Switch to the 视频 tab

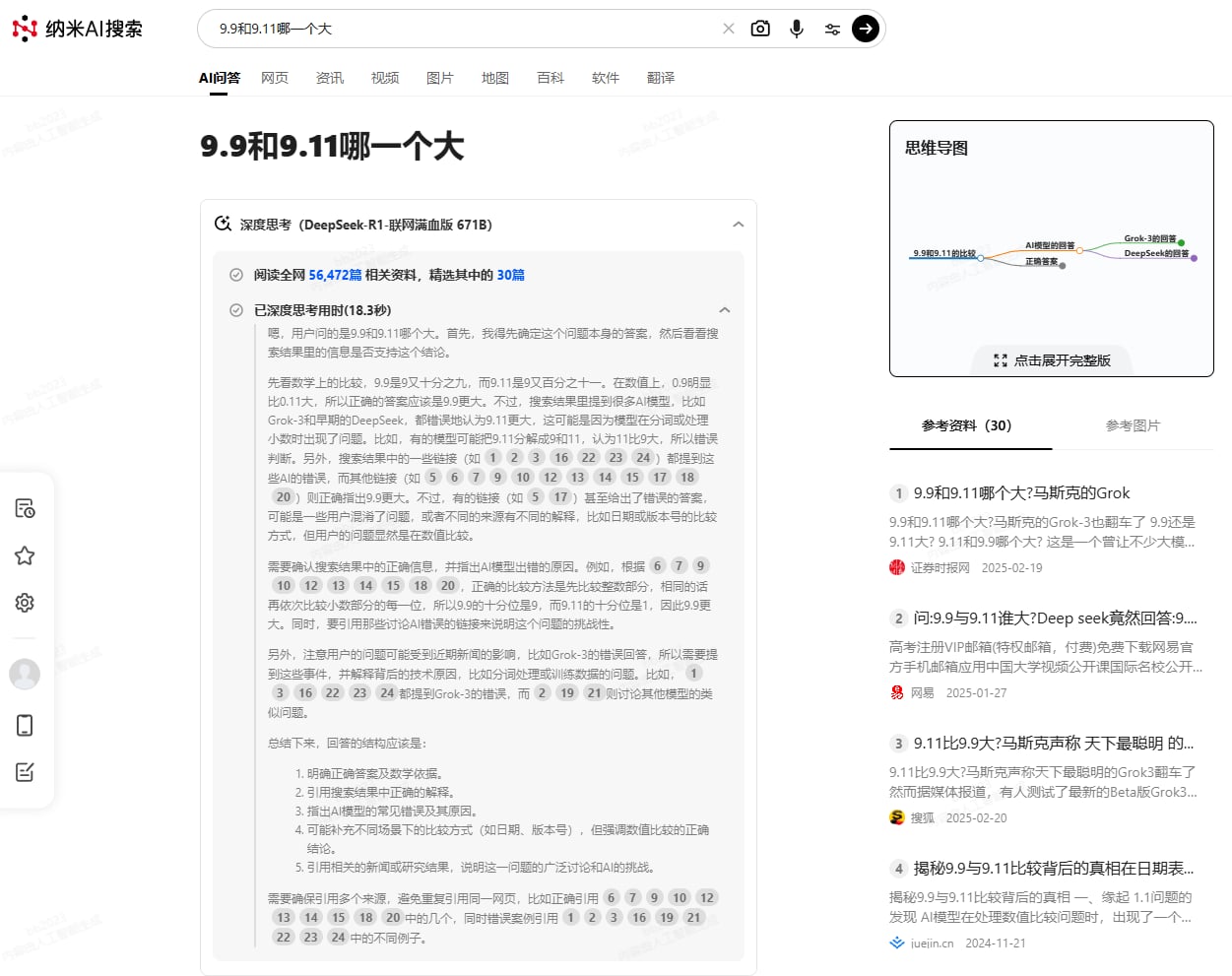385,78
